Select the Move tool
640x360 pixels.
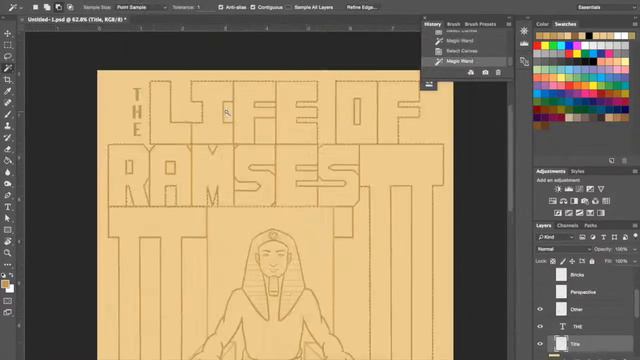pos(7,33)
